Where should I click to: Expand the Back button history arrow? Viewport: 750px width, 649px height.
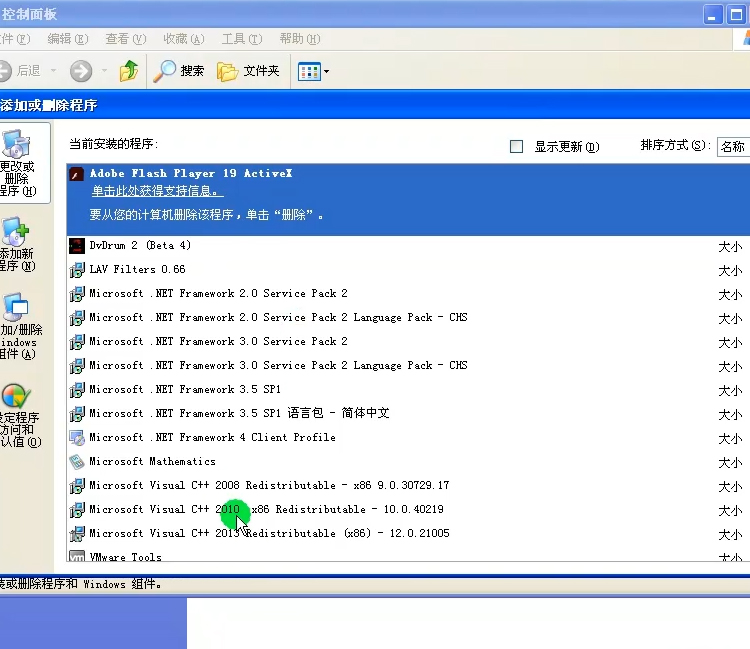click(x=54, y=71)
